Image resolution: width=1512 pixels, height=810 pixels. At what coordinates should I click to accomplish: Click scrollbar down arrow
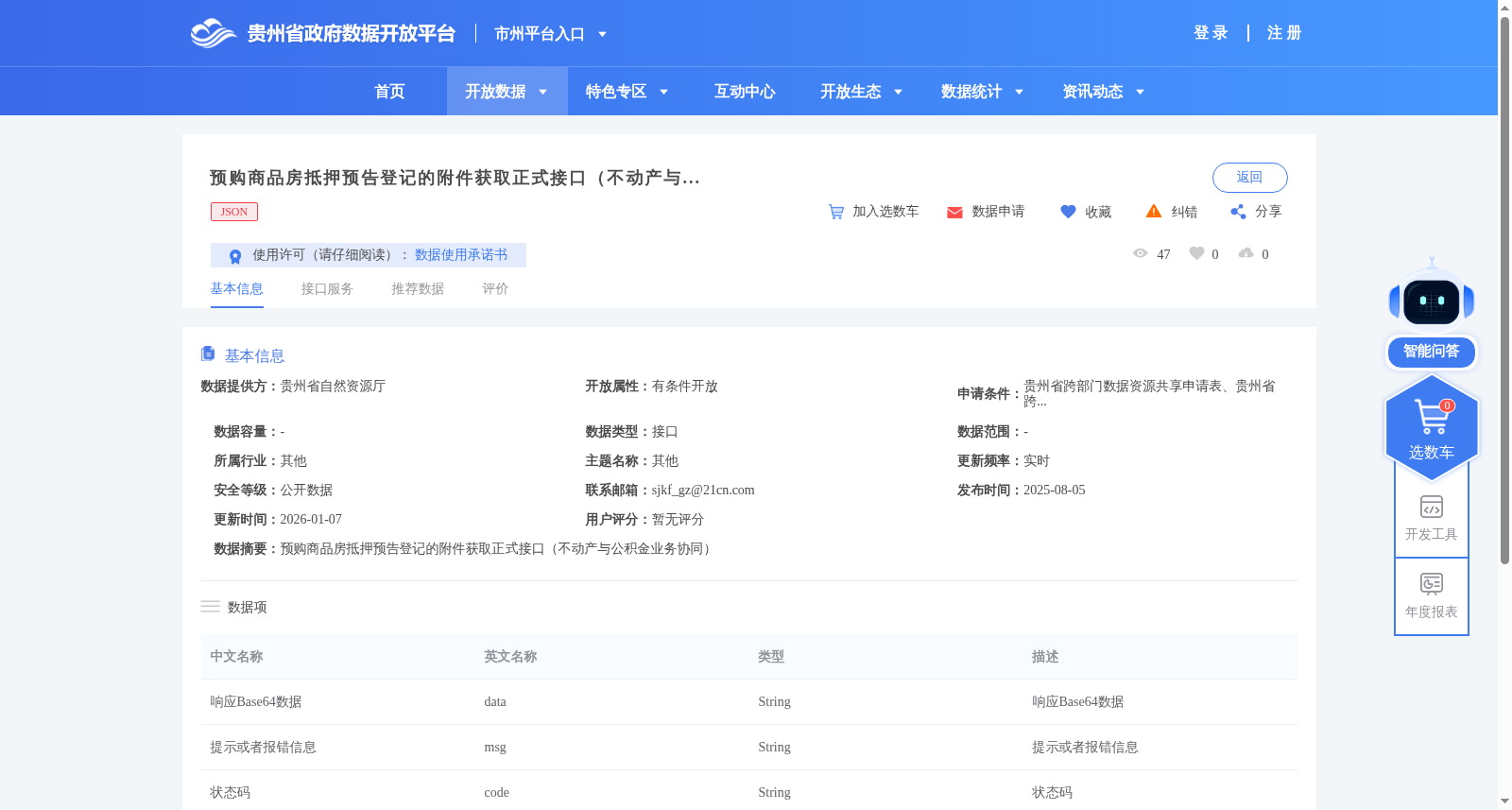1504,801
